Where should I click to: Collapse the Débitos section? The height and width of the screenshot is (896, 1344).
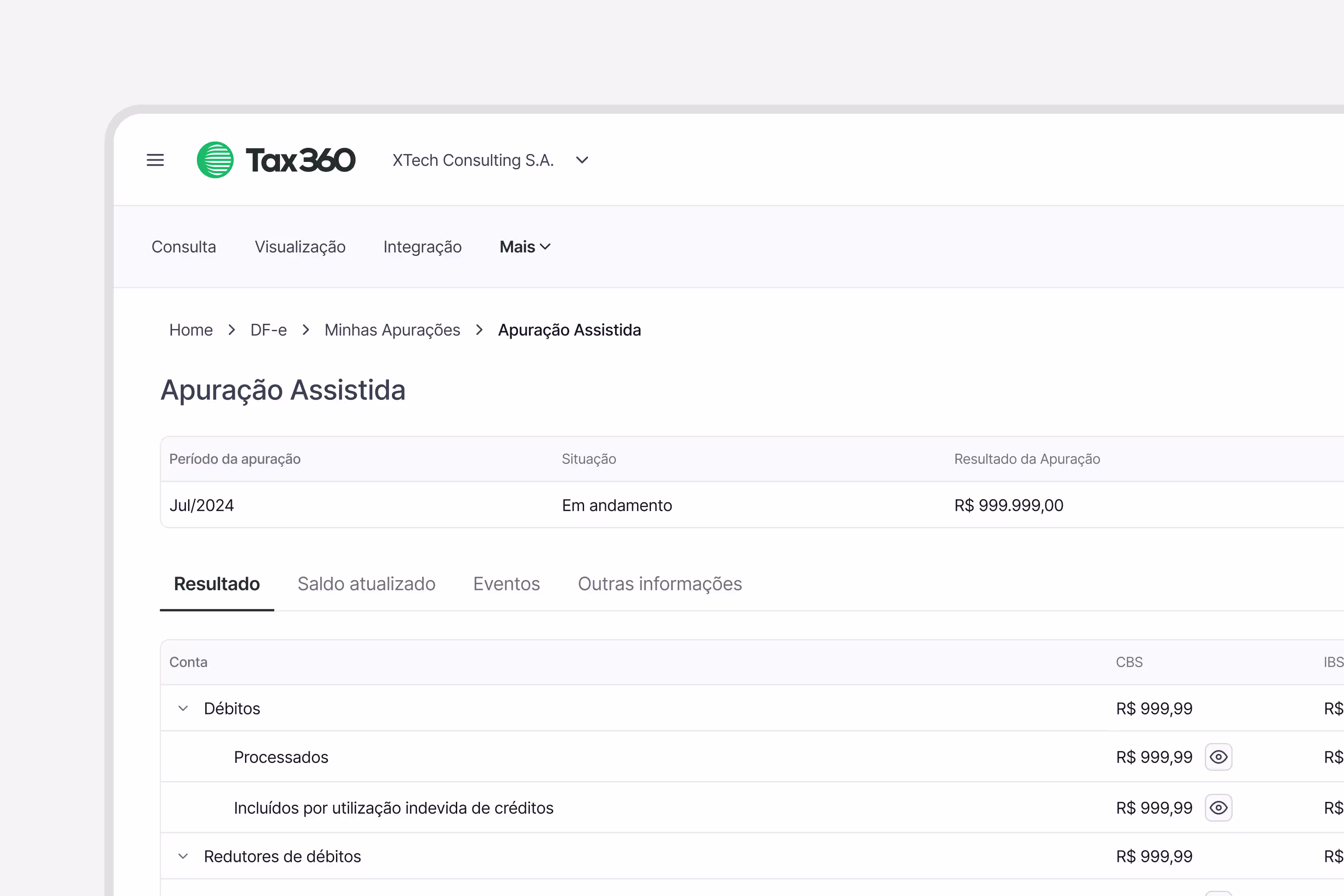183,708
